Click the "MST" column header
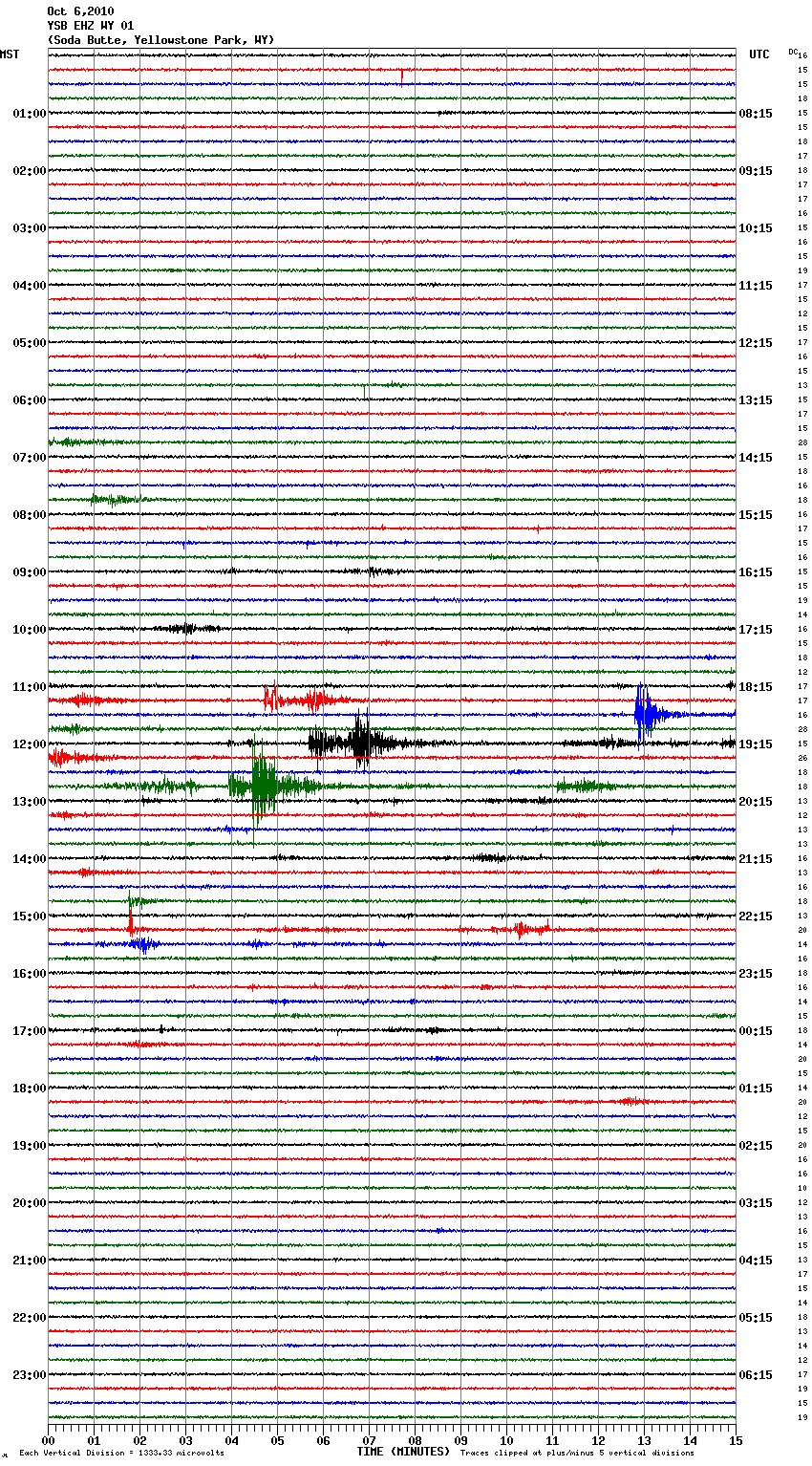Image resolution: width=812 pixels, height=1466 pixels. click(x=10, y=55)
